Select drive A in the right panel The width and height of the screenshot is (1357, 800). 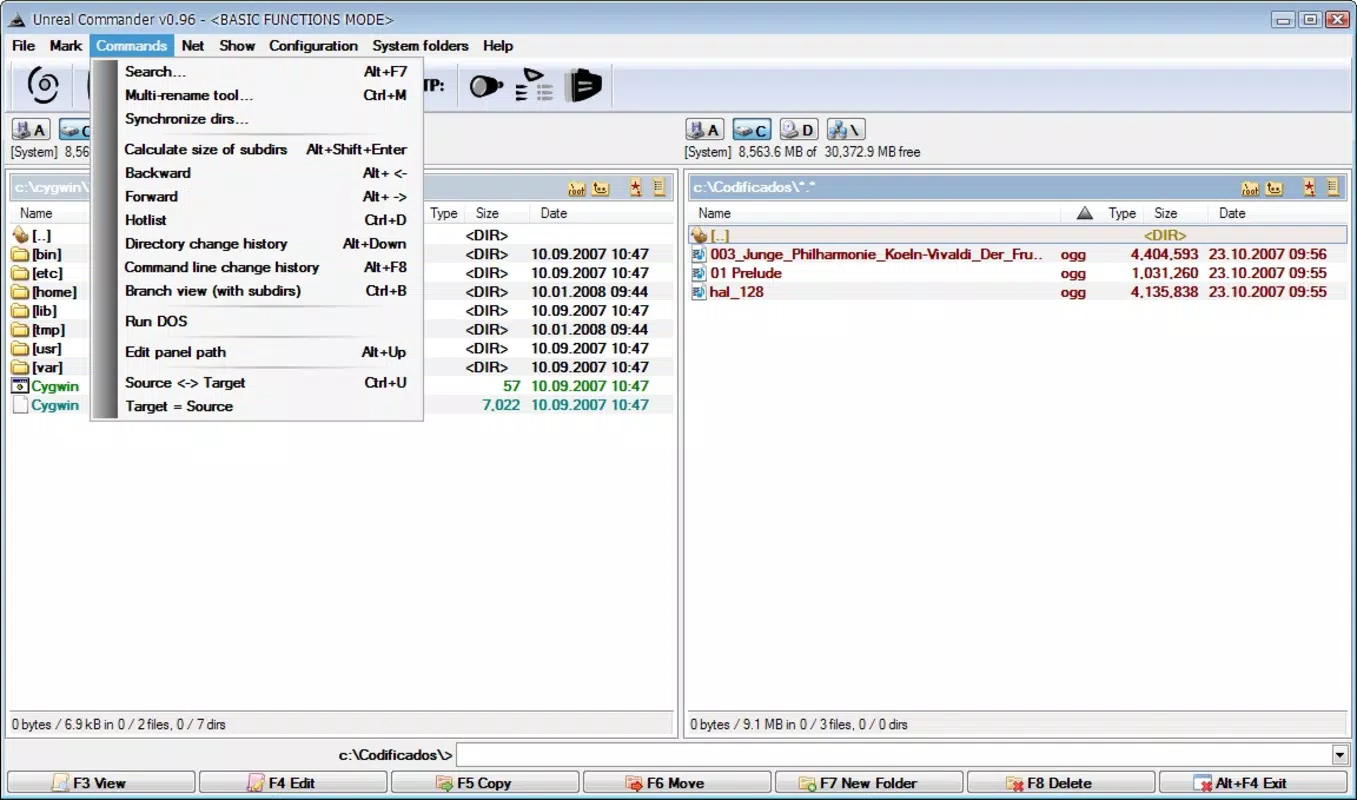705,129
